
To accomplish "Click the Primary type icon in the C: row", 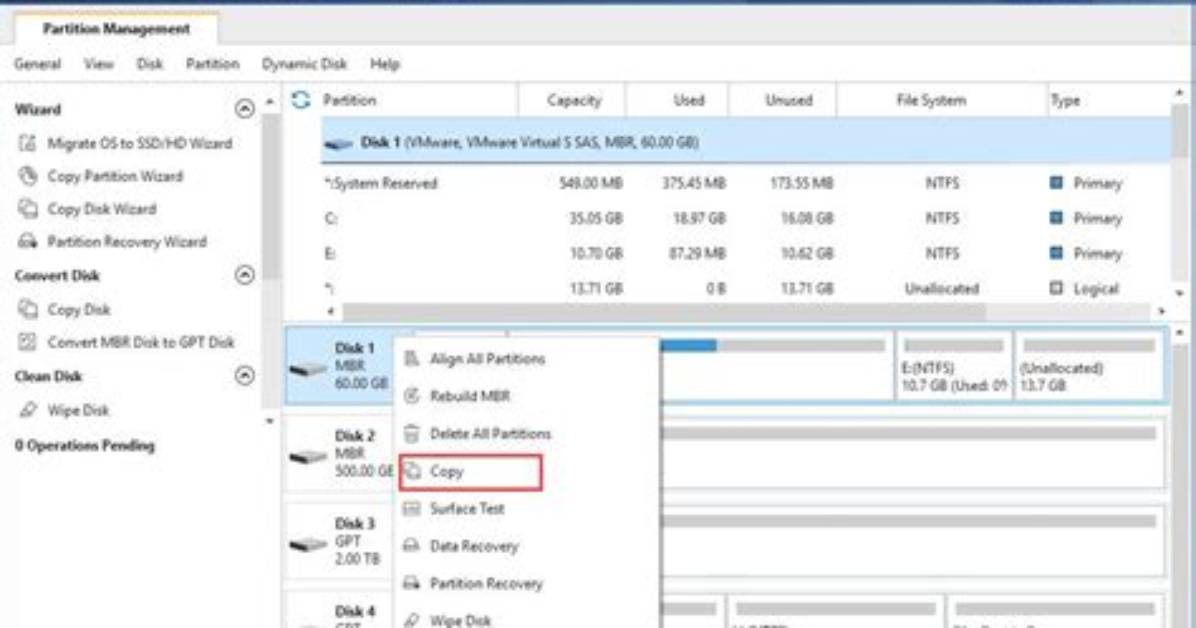I will [1056, 218].
